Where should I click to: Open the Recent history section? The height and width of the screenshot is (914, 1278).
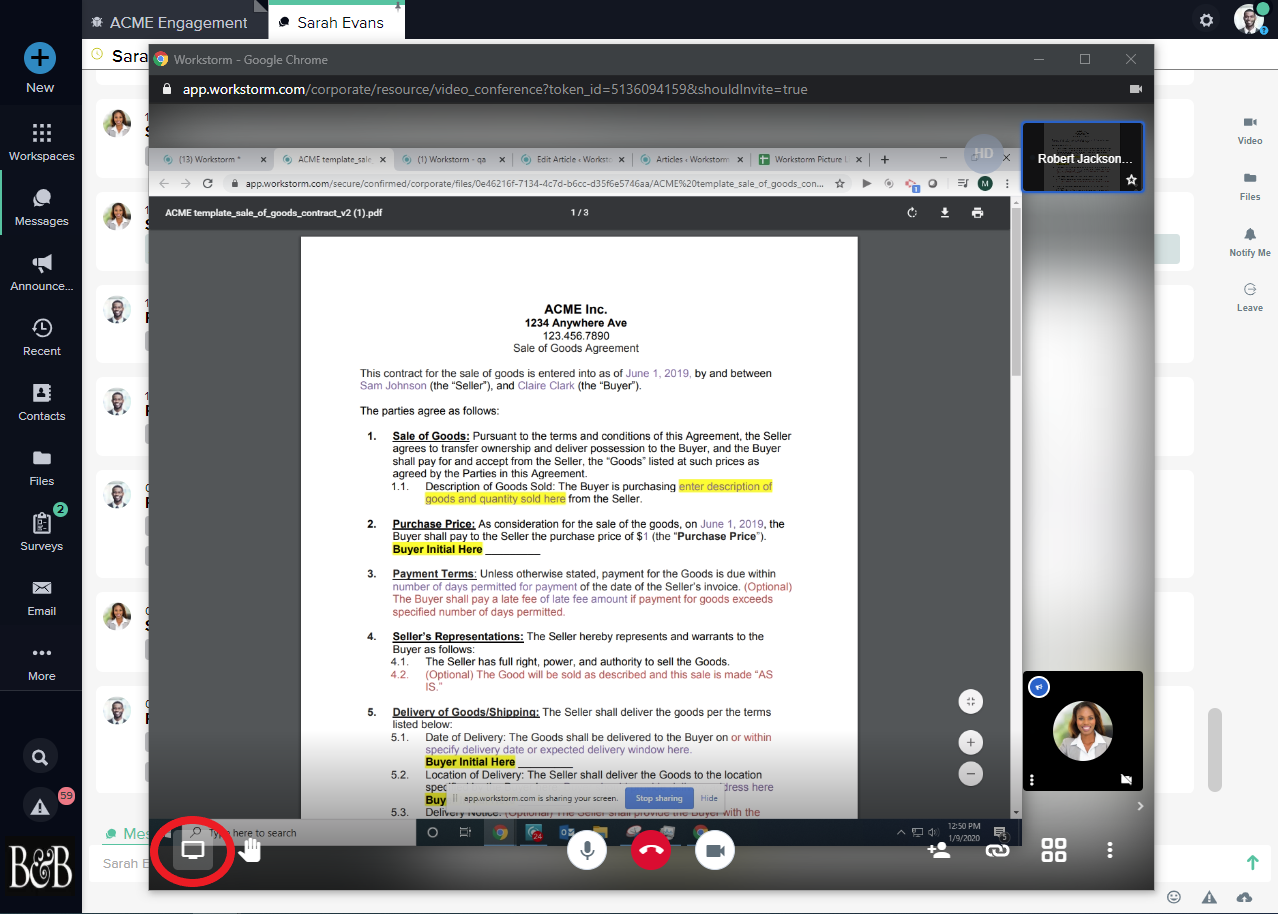pos(41,337)
